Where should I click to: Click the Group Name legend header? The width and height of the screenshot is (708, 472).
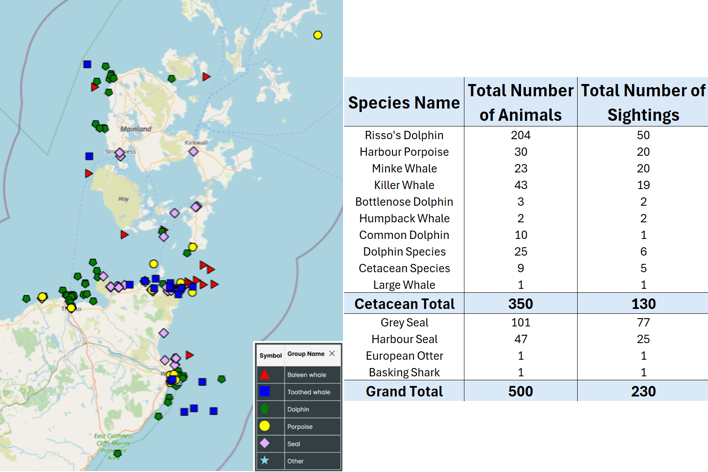[305, 354]
